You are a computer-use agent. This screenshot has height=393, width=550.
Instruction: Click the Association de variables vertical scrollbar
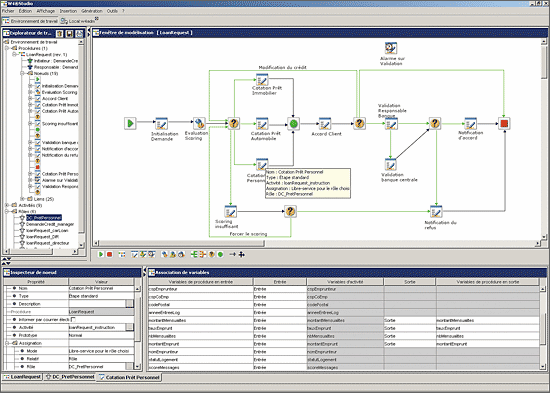[543, 328]
